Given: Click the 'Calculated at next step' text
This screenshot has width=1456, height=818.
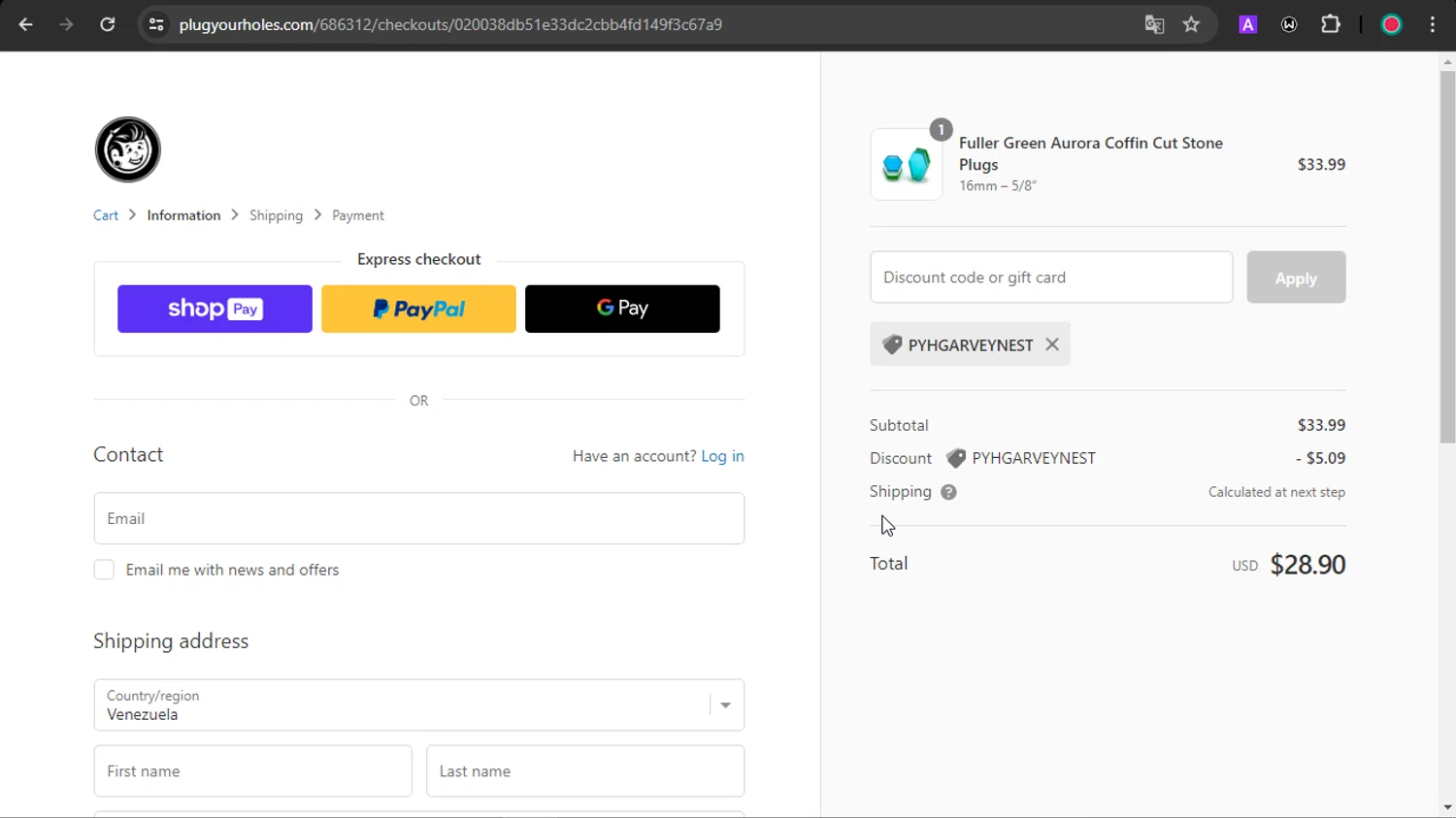Looking at the screenshot, I should (1276, 492).
